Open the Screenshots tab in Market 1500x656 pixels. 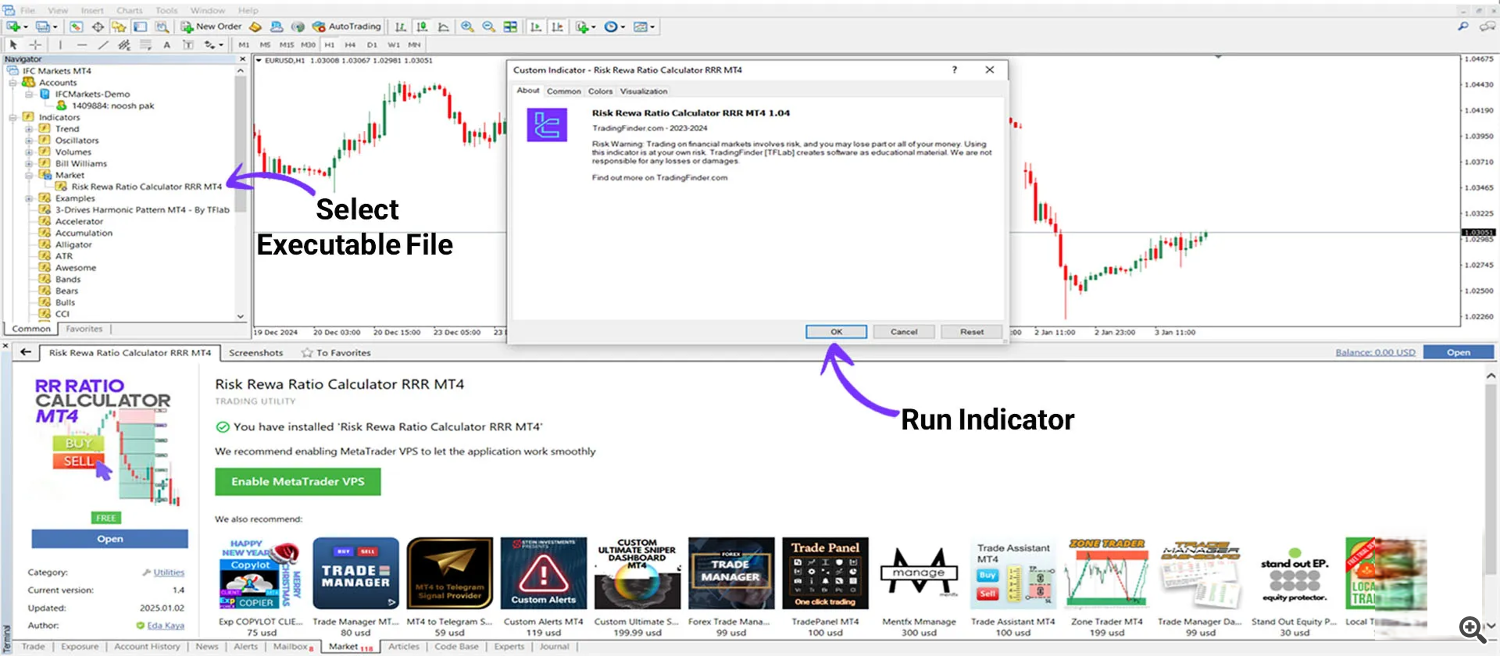pos(255,353)
